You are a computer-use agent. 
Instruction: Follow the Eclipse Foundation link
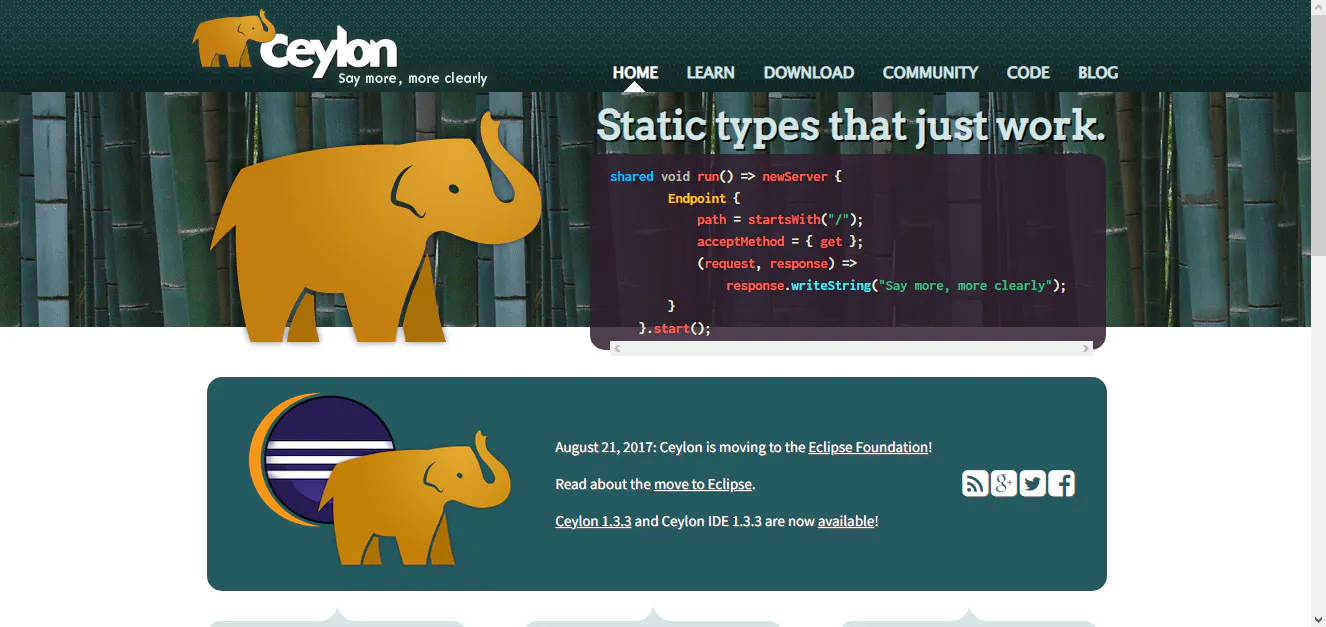tap(867, 447)
